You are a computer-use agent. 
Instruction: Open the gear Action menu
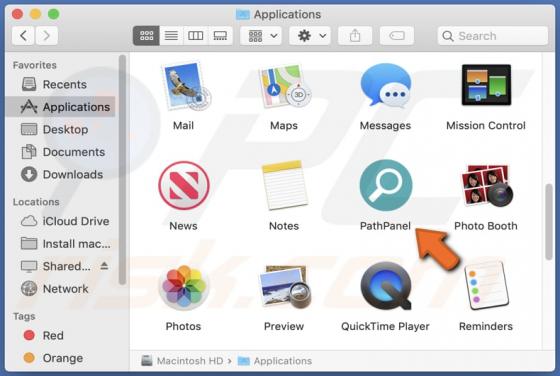pyautogui.click(x=310, y=36)
